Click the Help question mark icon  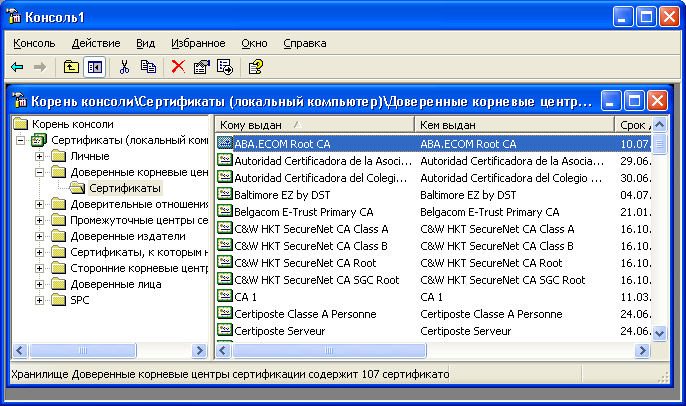click(256, 67)
